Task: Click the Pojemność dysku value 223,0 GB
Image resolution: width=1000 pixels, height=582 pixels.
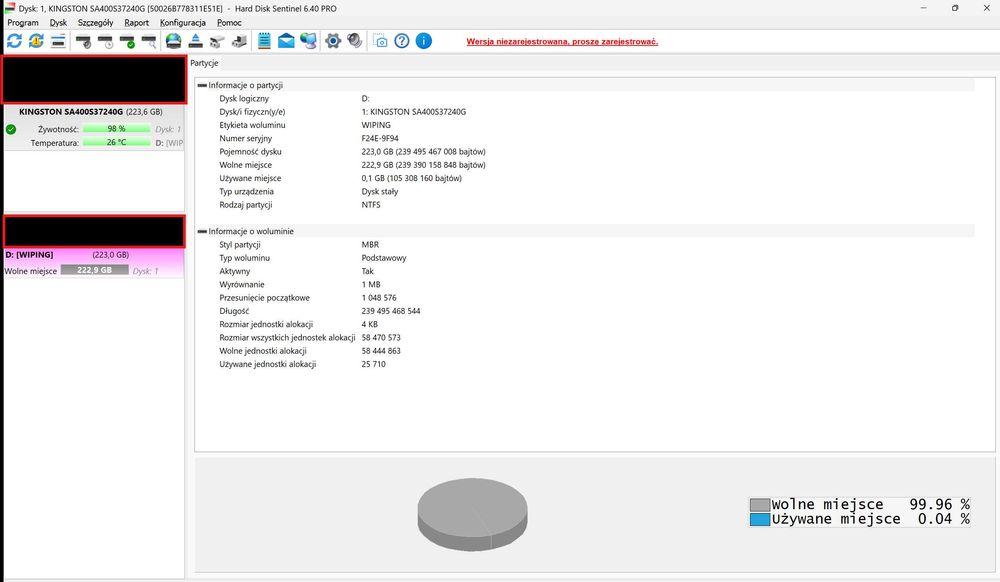Action: tap(423, 152)
